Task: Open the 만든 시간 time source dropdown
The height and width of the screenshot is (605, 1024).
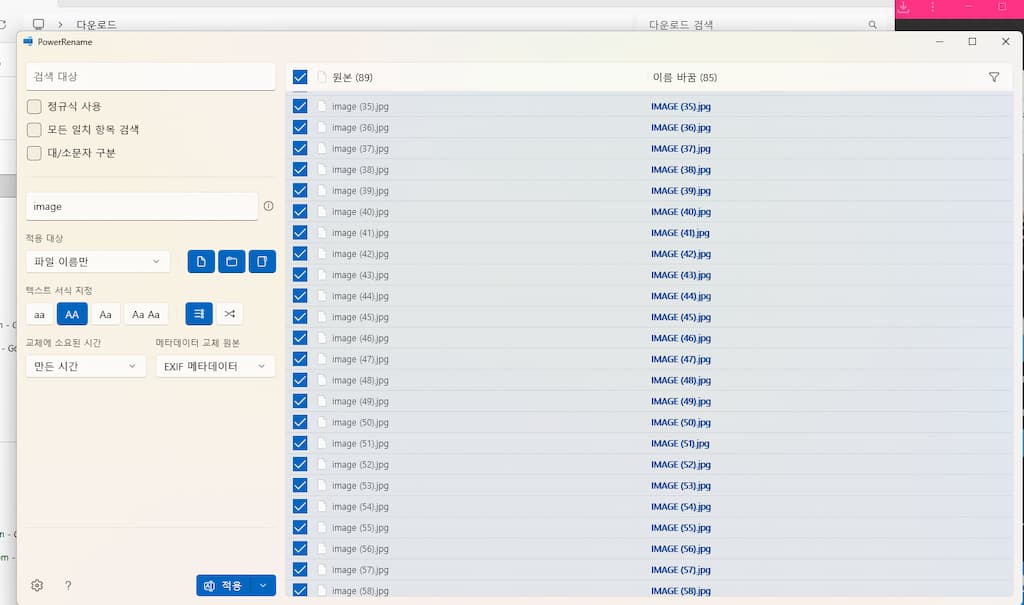Action: [x=86, y=366]
